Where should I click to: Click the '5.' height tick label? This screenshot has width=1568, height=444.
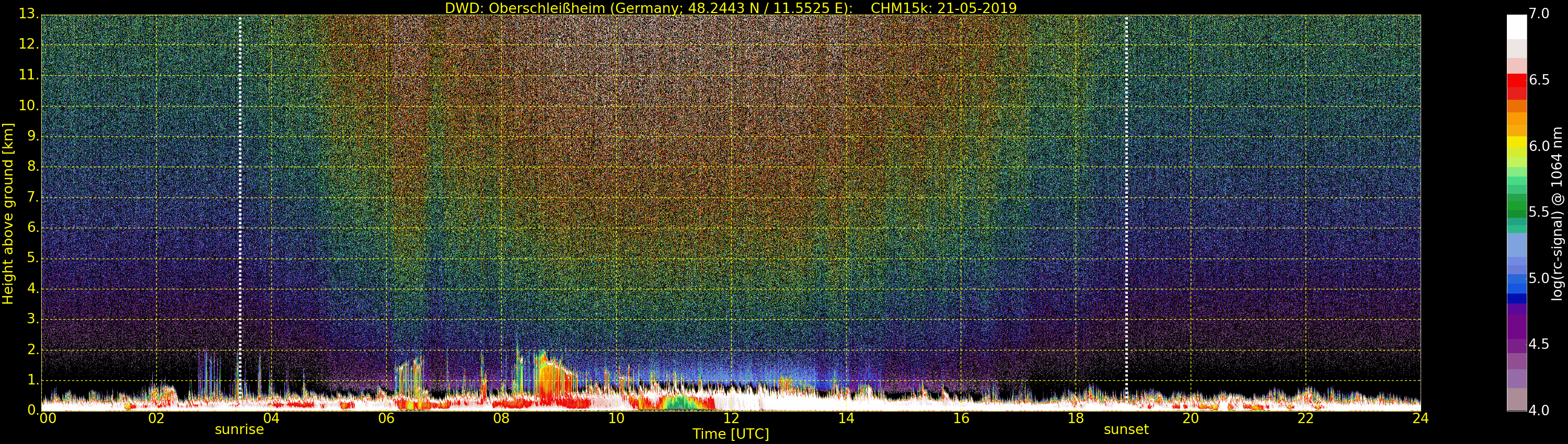coord(33,258)
